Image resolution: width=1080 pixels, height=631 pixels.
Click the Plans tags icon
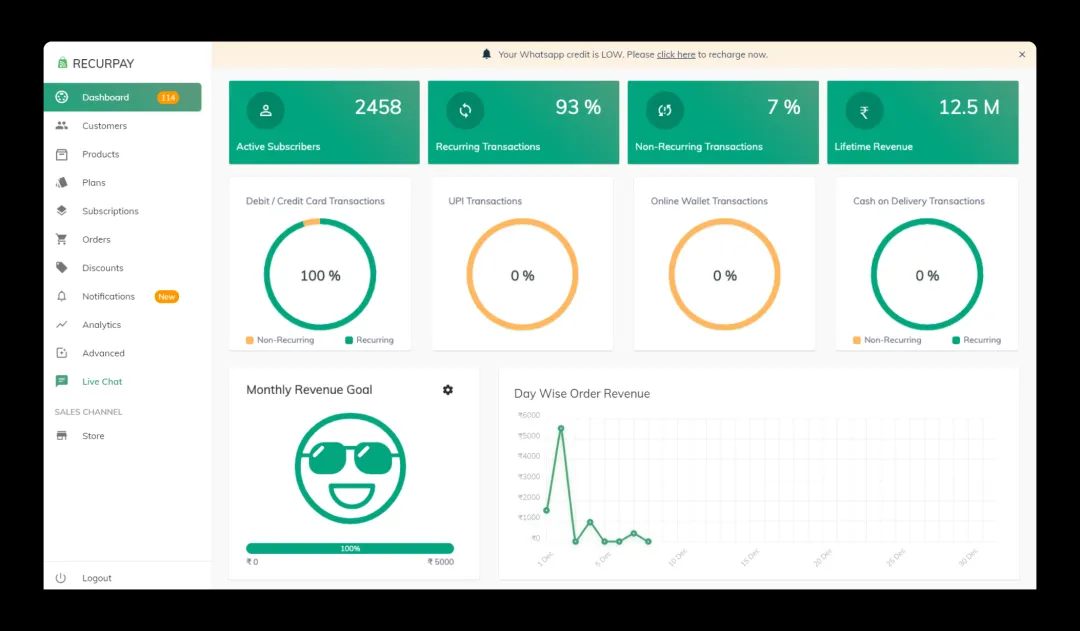pyautogui.click(x=62, y=183)
